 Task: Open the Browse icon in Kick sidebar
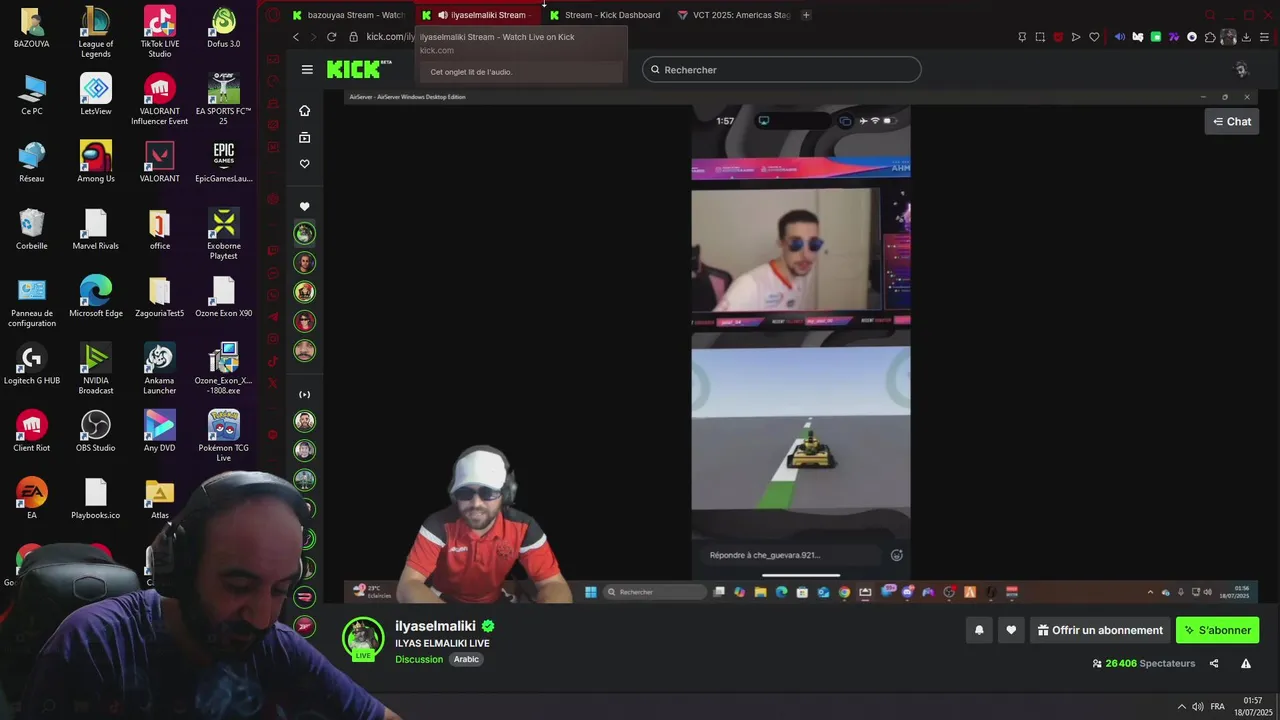pyautogui.click(x=305, y=138)
